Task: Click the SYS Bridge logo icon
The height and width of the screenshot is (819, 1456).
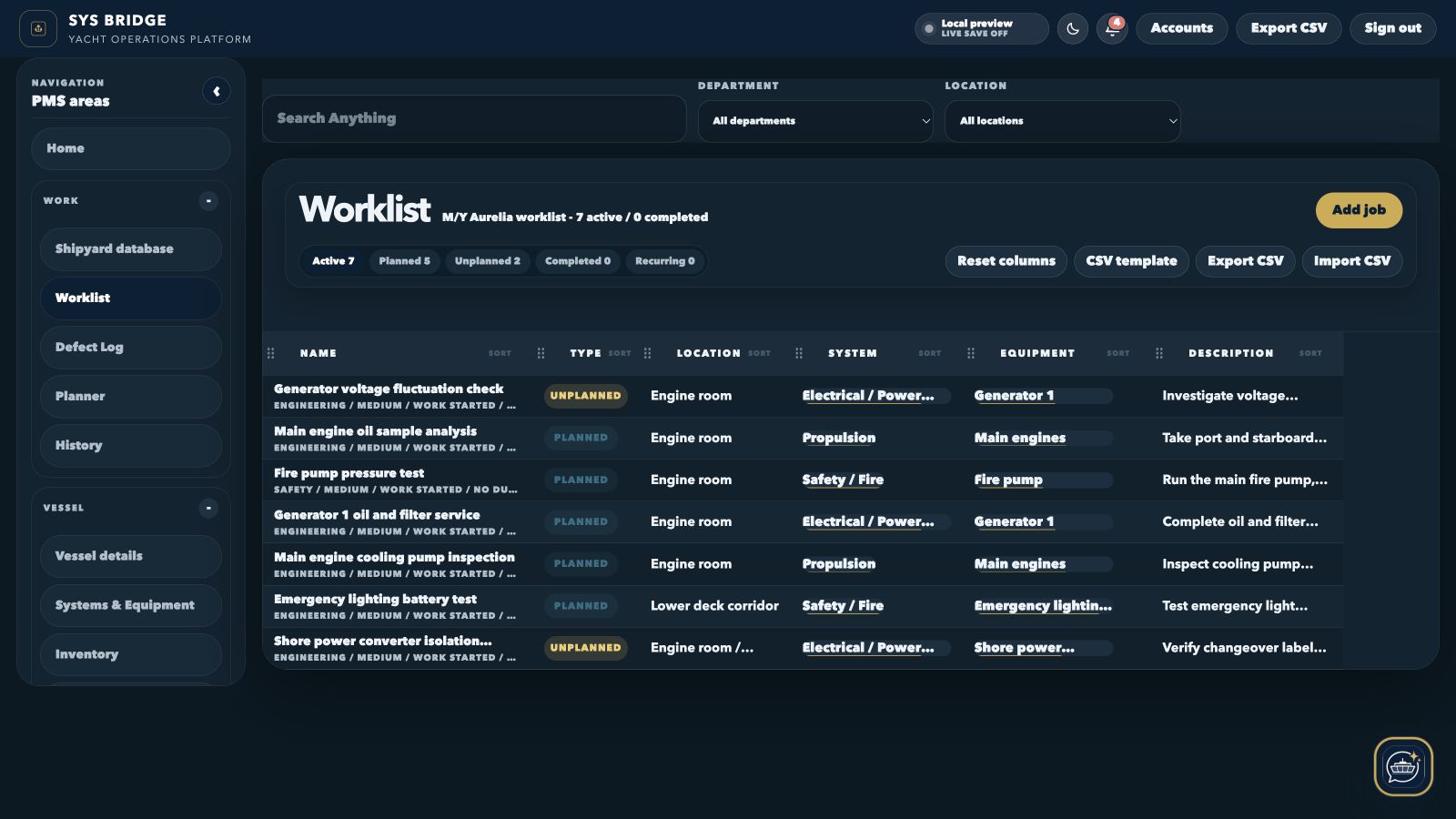Action: pyautogui.click(x=38, y=28)
